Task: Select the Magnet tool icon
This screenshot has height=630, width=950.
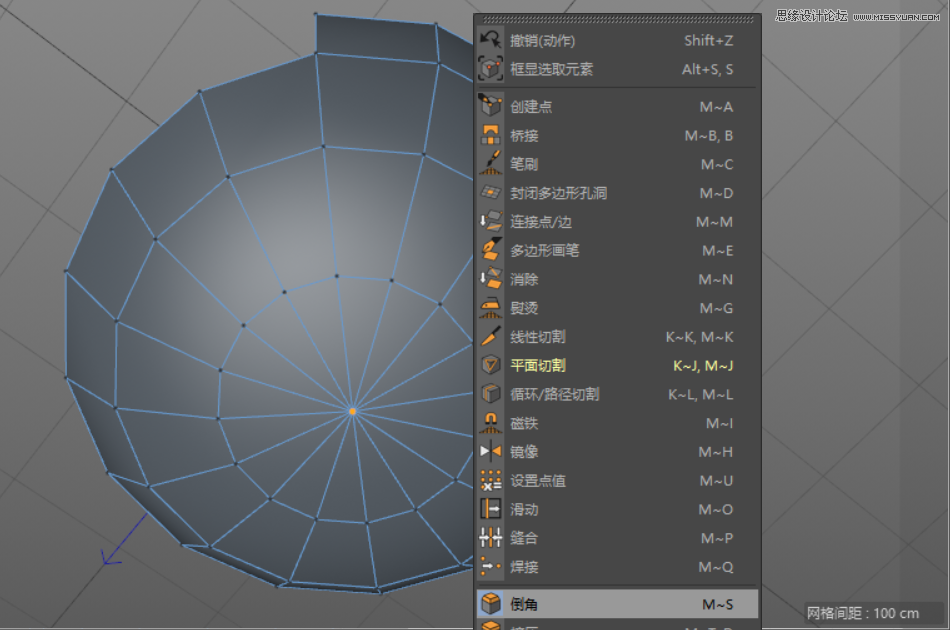Action: 490,423
